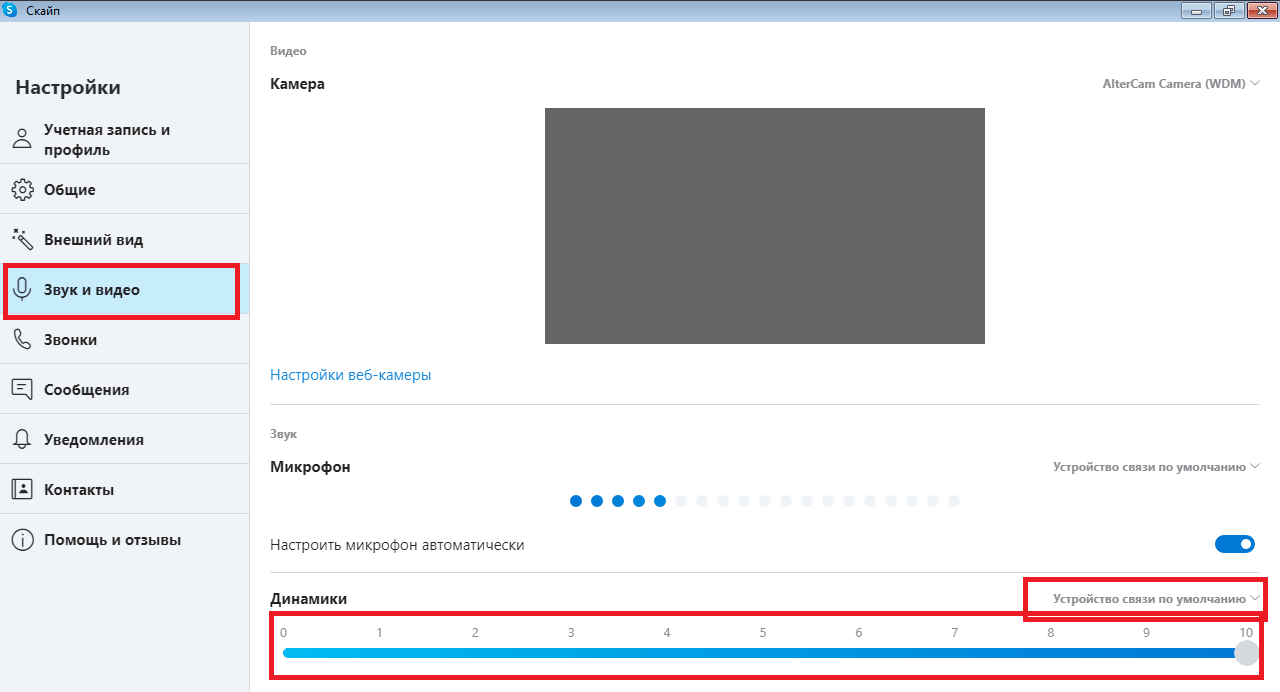Click the bell icon for Уведомления
Screen dimensions: 1280x692
click(22, 439)
